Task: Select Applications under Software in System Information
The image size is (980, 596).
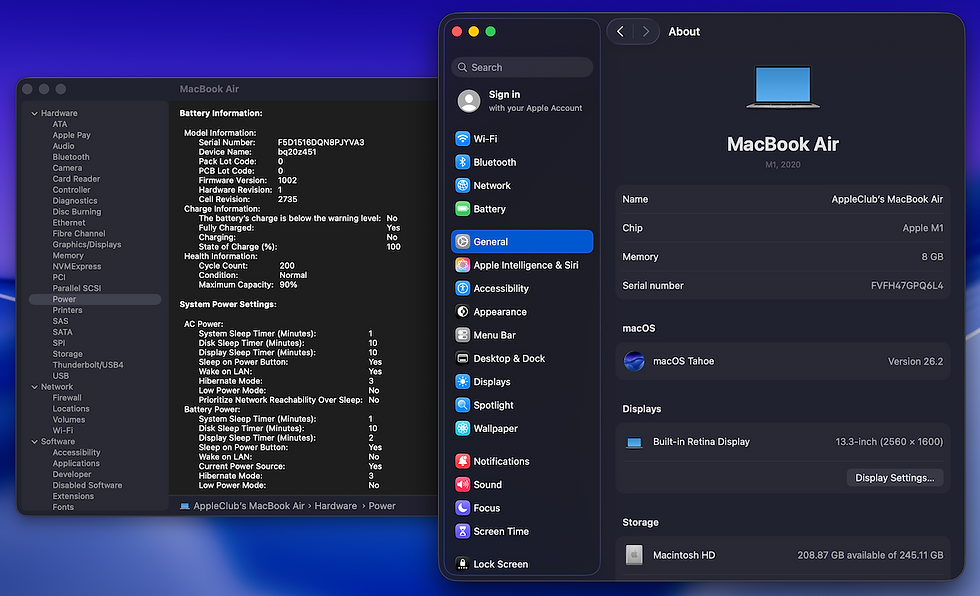Action: click(76, 463)
